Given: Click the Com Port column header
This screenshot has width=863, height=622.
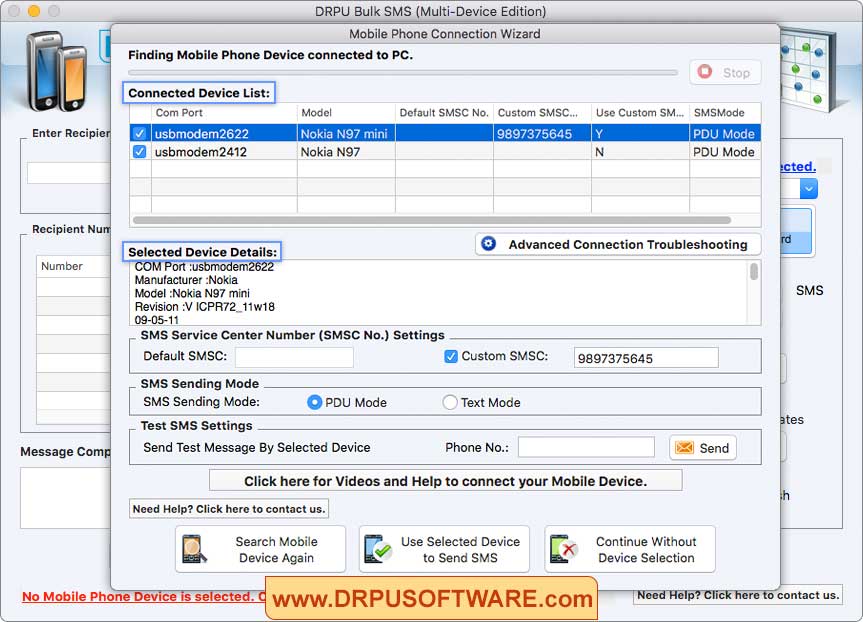Looking at the screenshot, I should click(x=224, y=113).
